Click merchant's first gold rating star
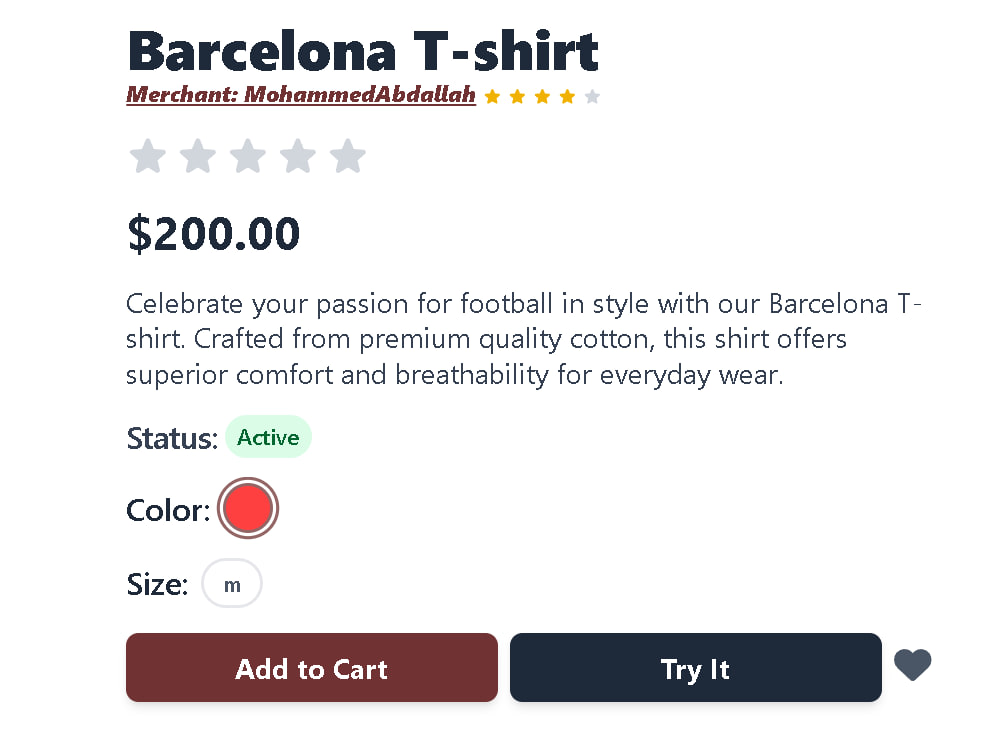Viewport: 1000px width, 750px height. coord(492,96)
